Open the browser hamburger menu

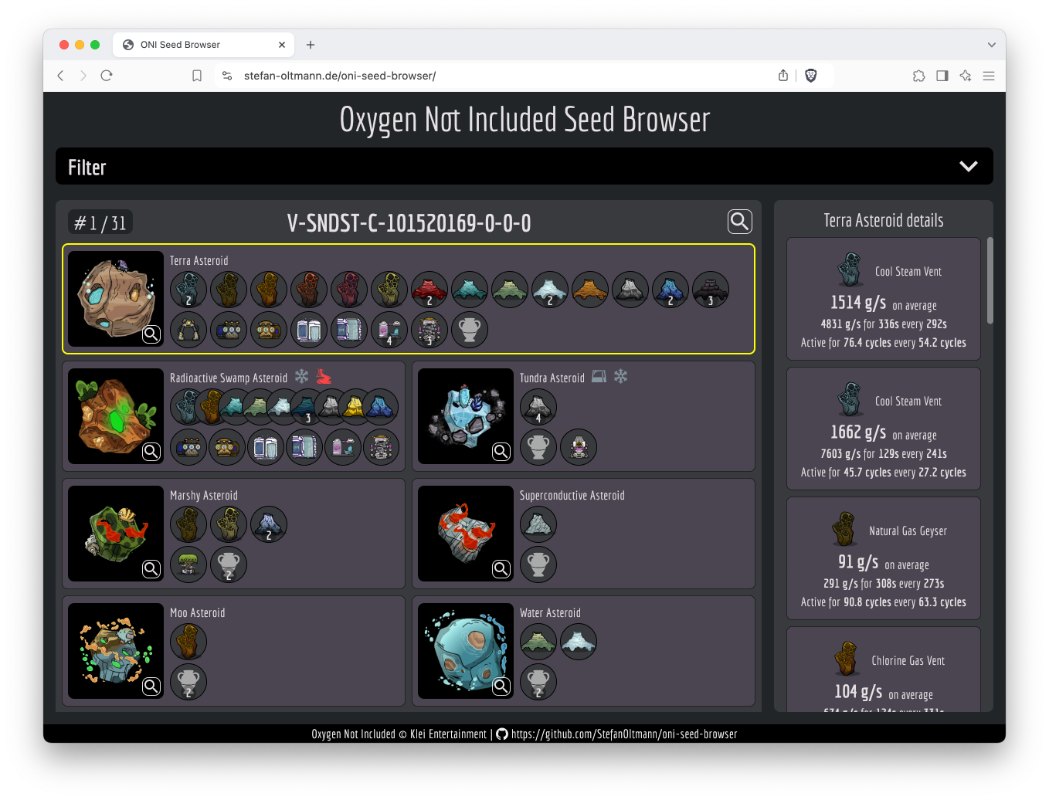[988, 76]
